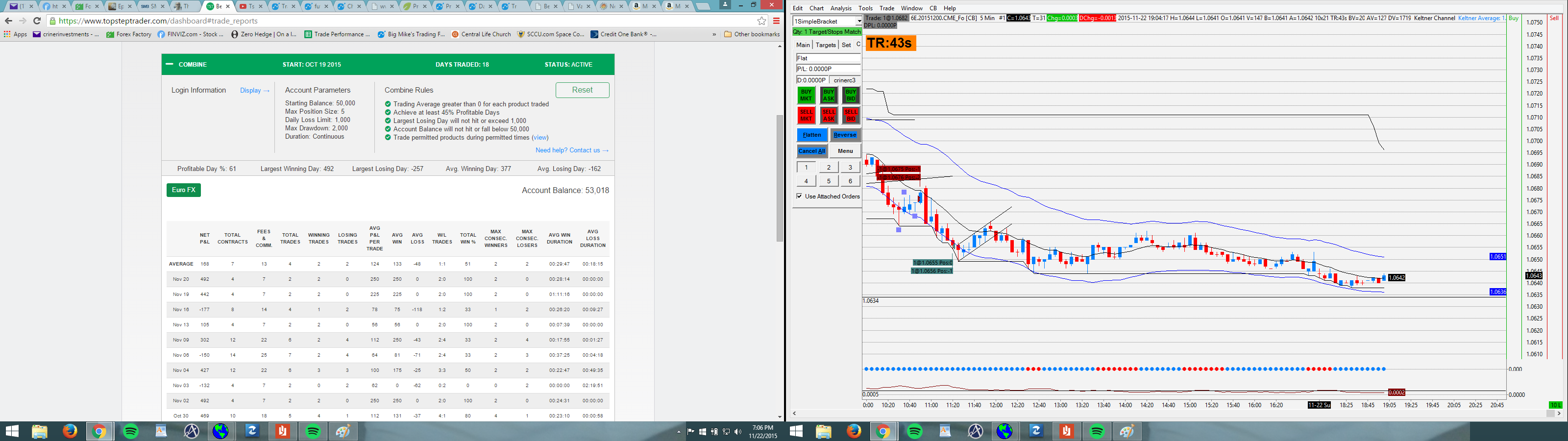Open File Explorer on the left screen's taskbar

[x=40, y=431]
